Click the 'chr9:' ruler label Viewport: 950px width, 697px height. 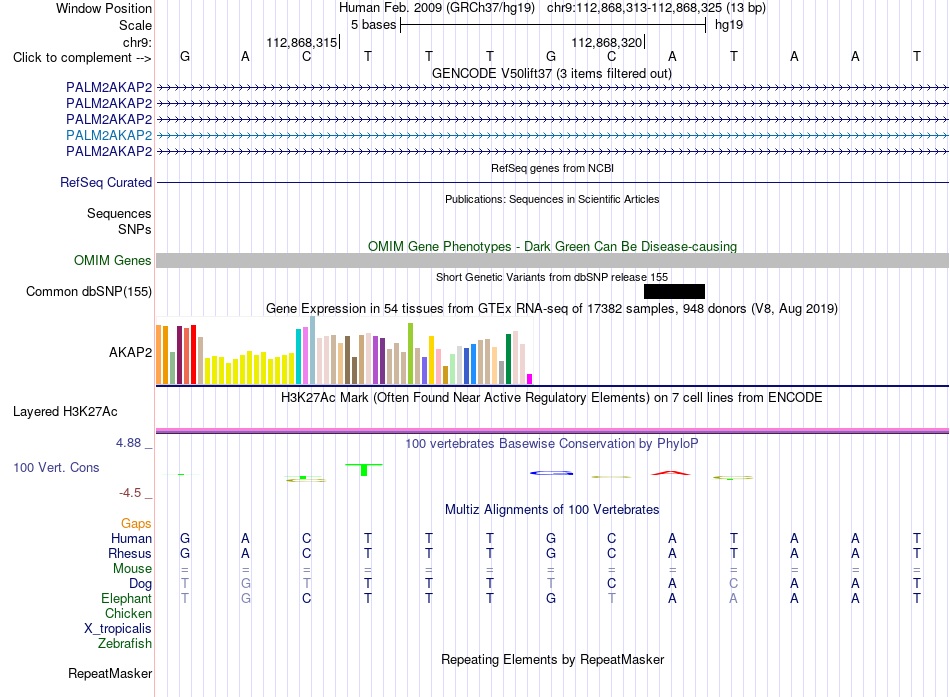point(138,42)
